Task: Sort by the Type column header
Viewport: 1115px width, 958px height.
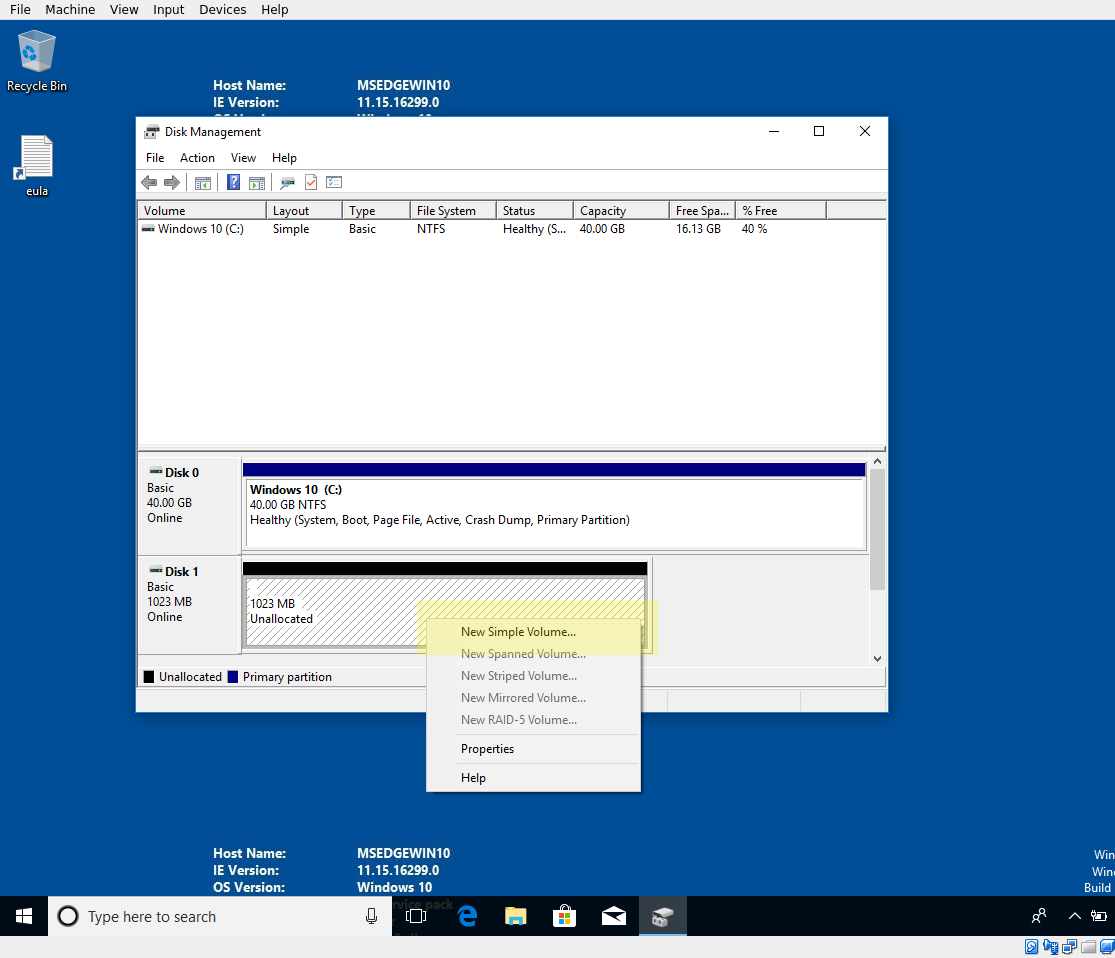Action: click(376, 211)
